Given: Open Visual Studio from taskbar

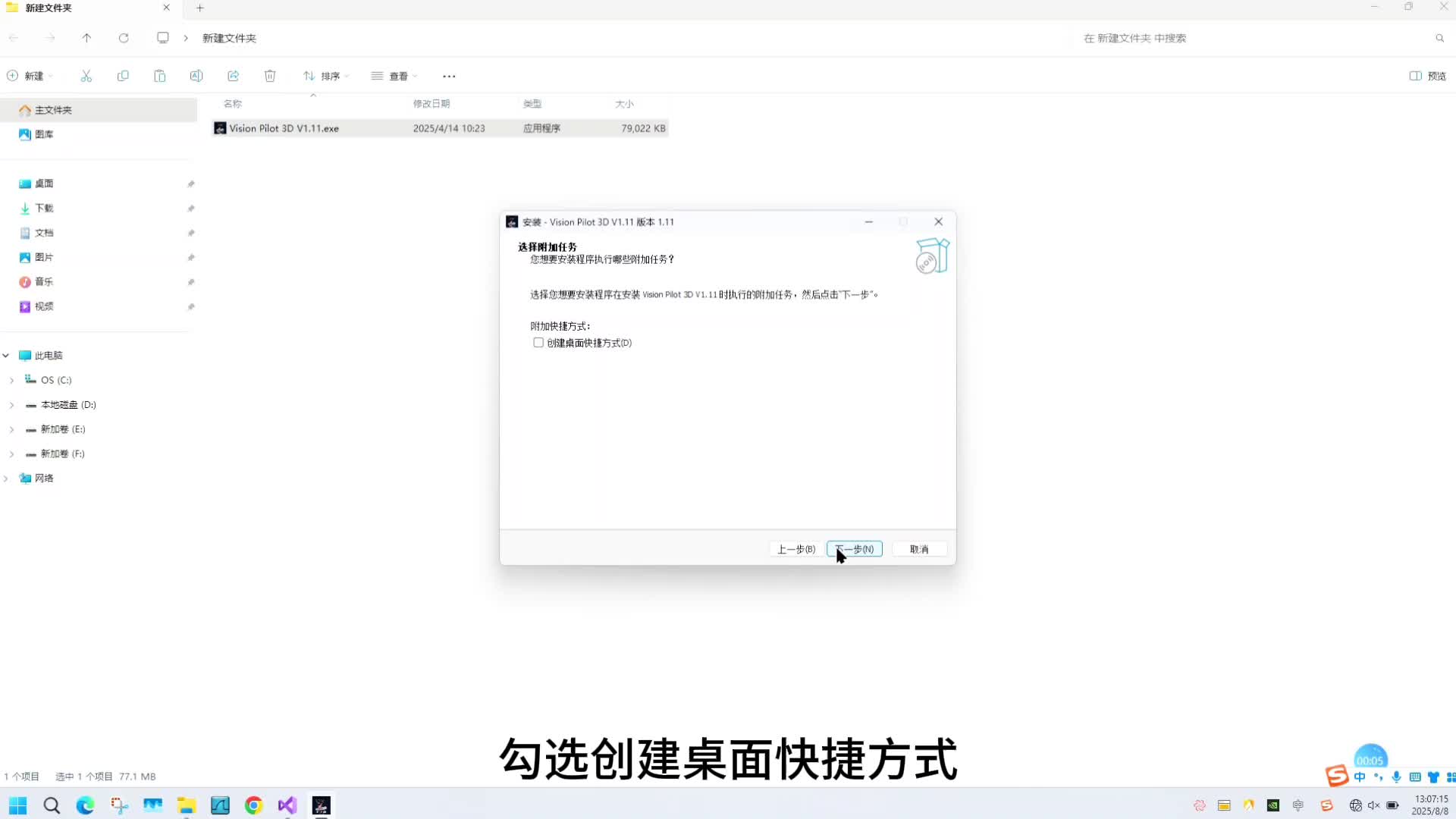Looking at the screenshot, I should (x=287, y=805).
